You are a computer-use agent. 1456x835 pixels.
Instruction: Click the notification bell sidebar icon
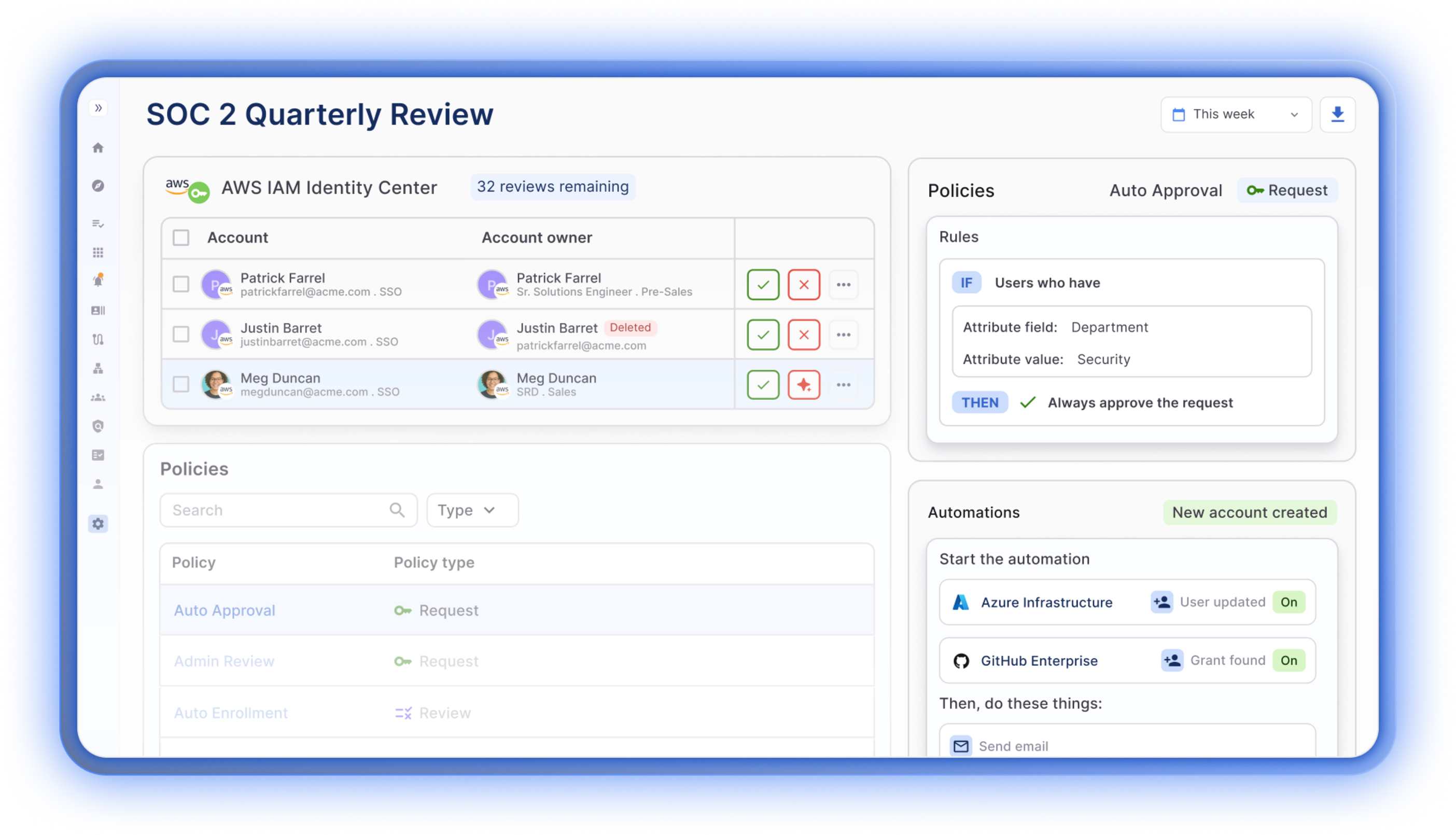98,281
